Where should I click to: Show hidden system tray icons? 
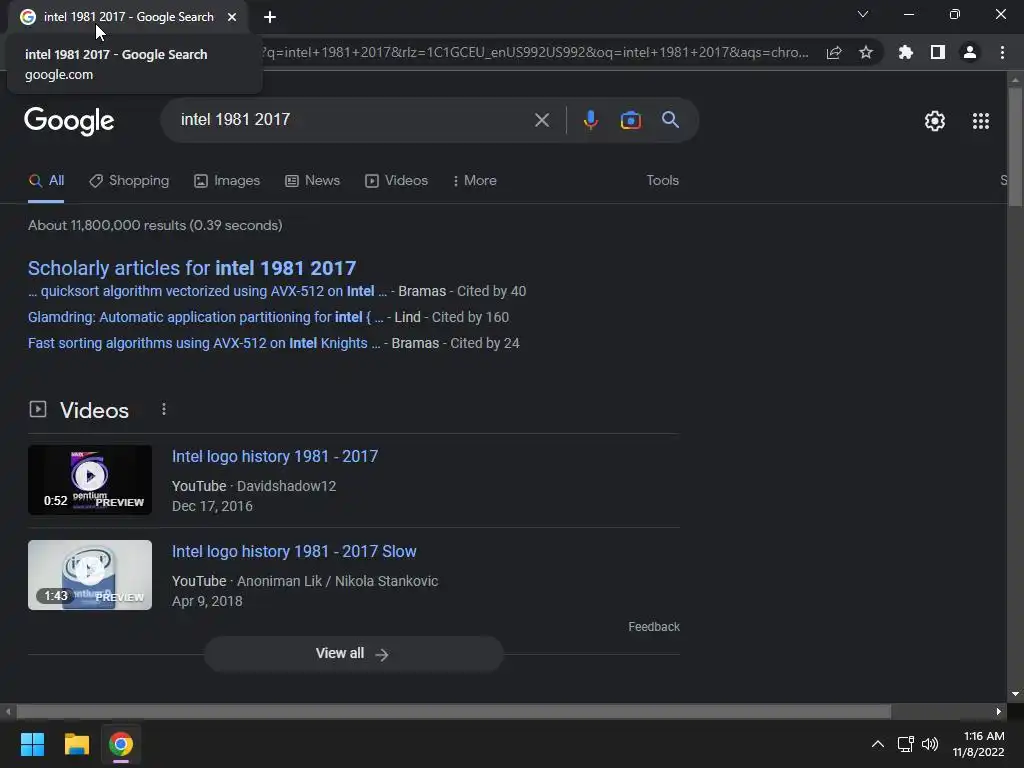[x=878, y=744]
